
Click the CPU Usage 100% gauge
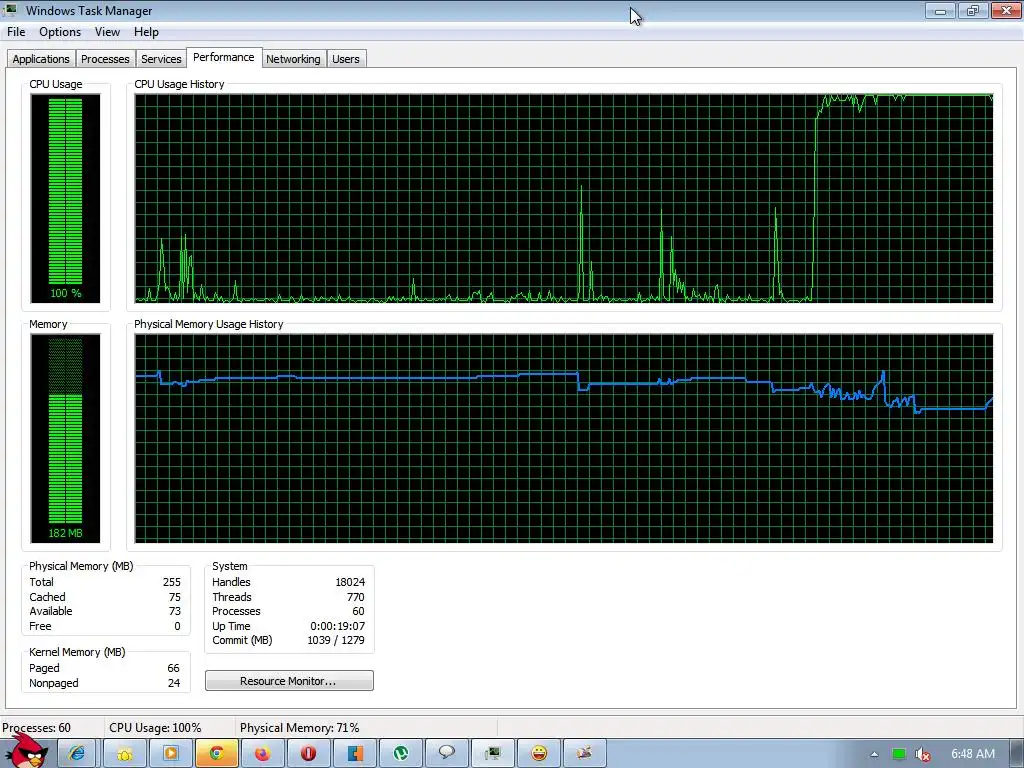[x=65, y=198]
